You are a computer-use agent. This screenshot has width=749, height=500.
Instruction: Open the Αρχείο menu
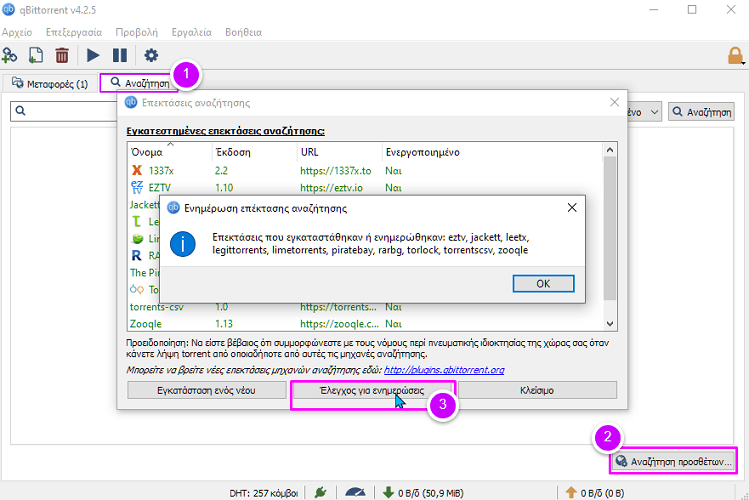(x=17, y=32)
